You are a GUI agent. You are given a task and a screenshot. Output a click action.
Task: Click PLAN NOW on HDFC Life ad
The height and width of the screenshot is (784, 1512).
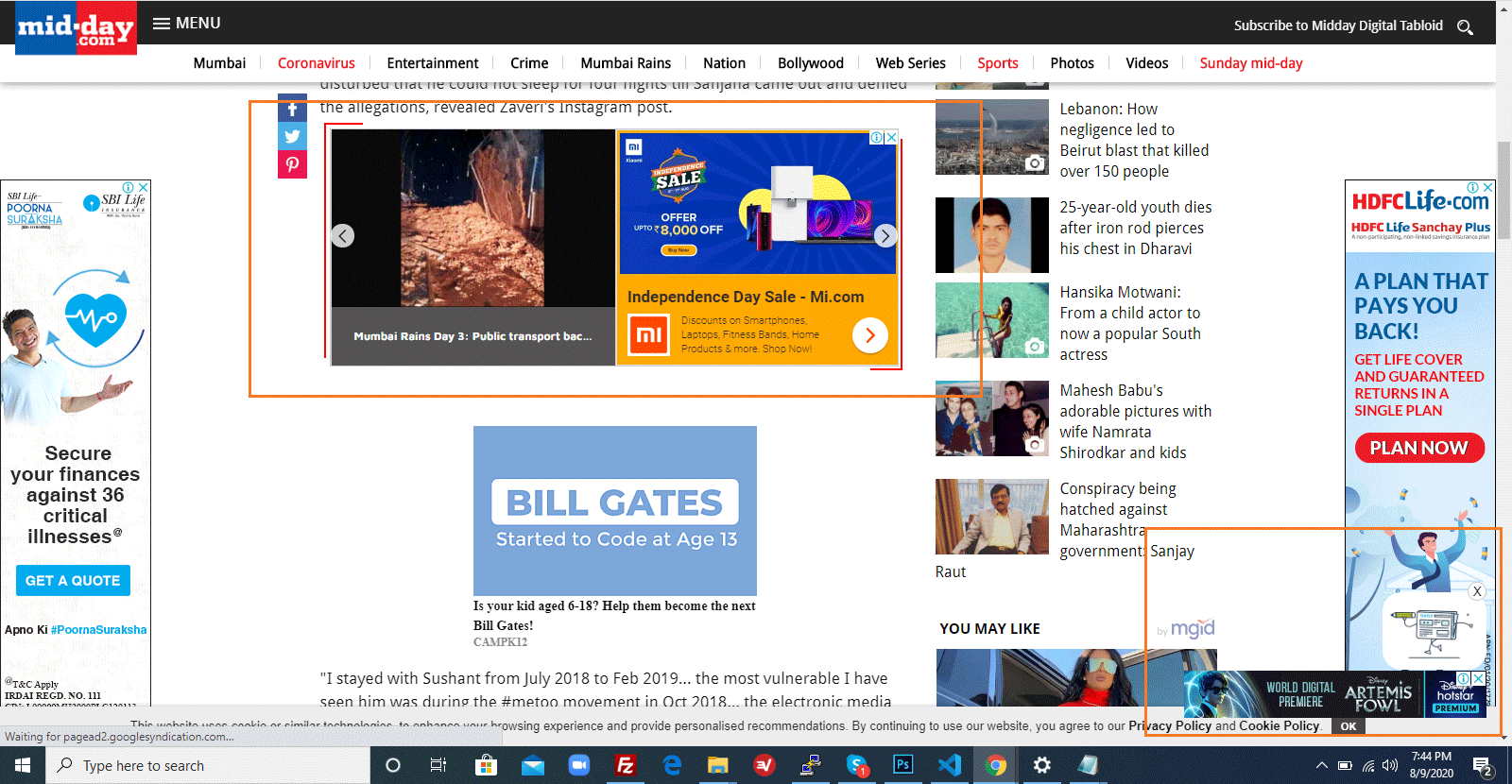(1419, 448)
